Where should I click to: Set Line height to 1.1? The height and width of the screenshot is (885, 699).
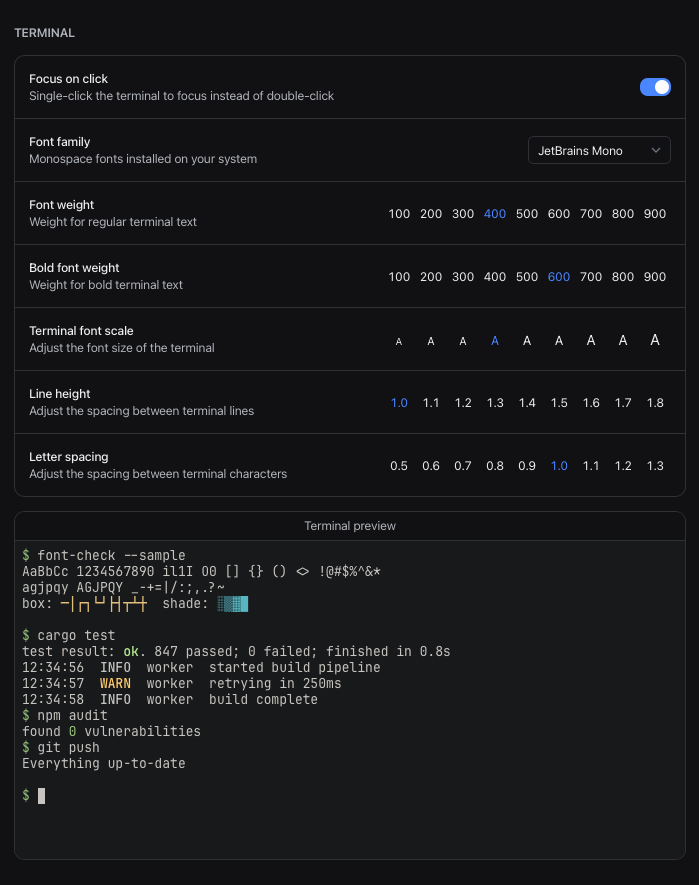coord(431,403)
